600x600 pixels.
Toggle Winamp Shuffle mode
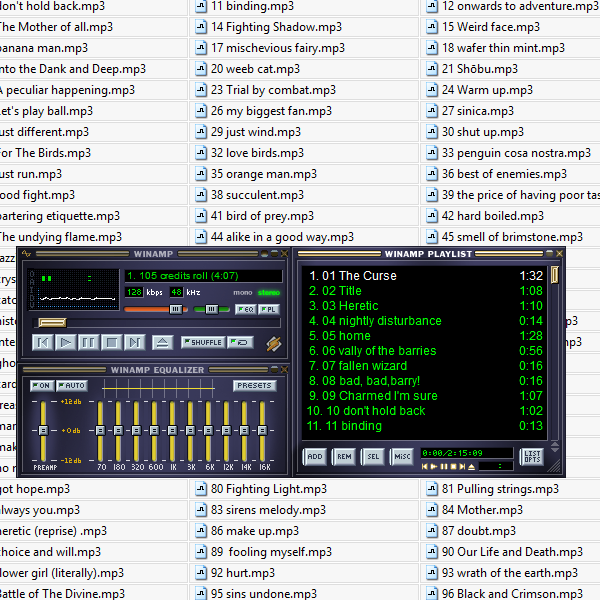tap(203, 342)
